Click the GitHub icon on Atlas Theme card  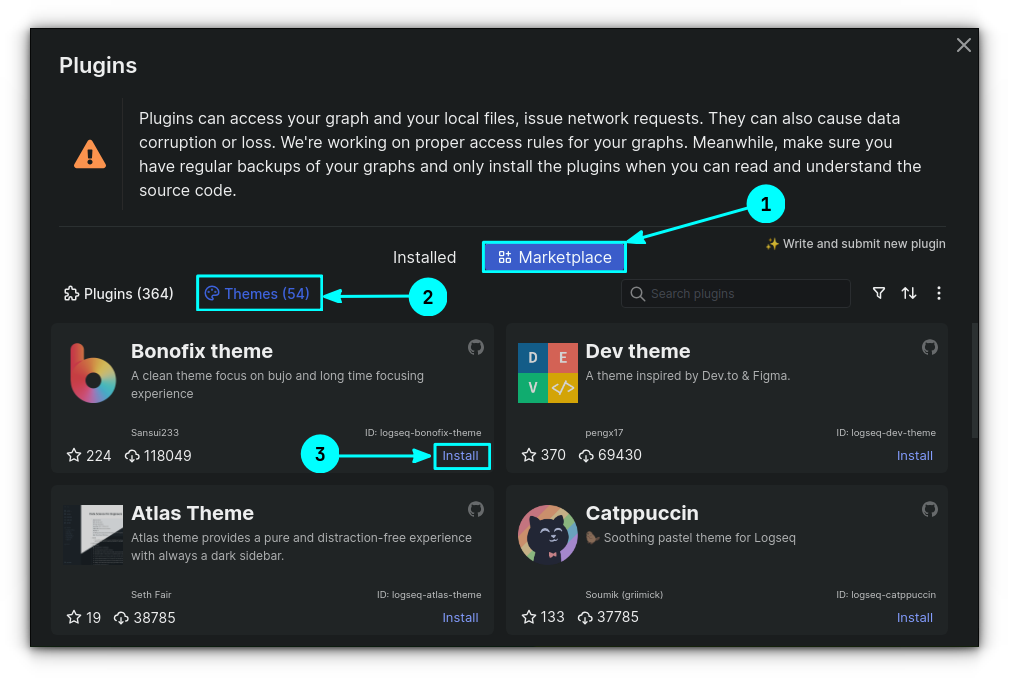[476, 509]
